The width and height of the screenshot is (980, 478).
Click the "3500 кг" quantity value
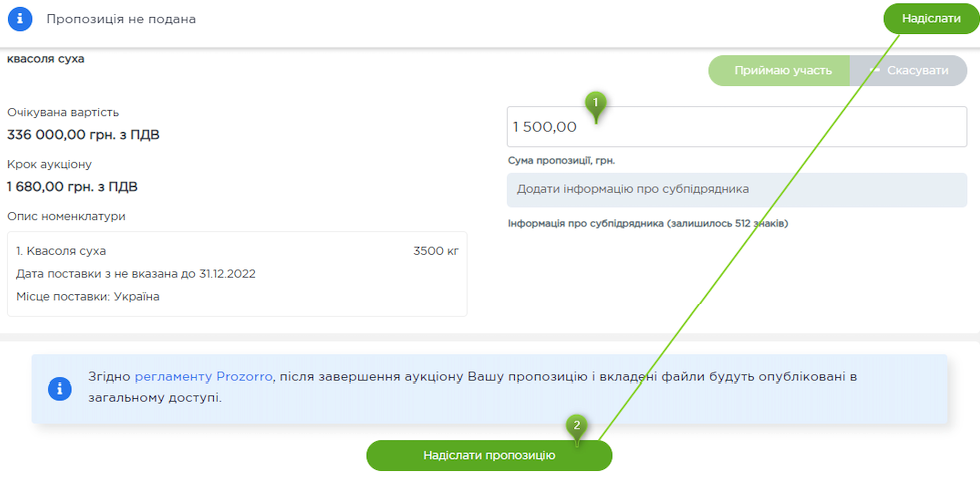click(x=435, y=251)
